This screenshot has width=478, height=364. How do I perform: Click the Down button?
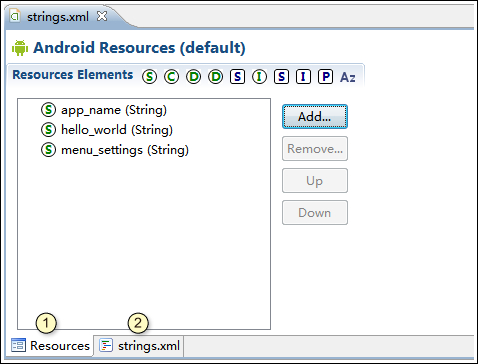click(315, 213)
